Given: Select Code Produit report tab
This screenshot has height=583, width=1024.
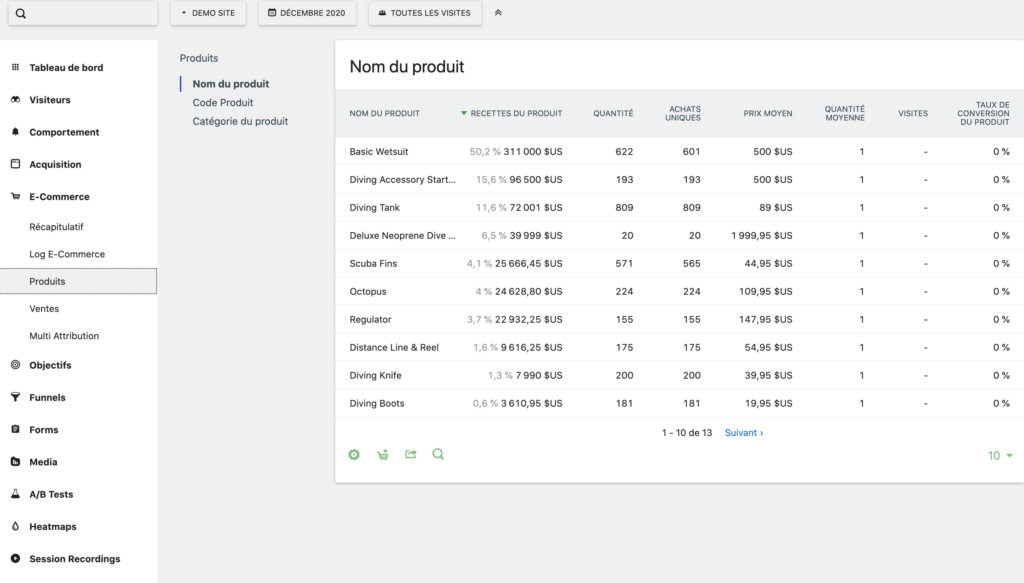Looking at the screenshot, I should pos(223,102).
